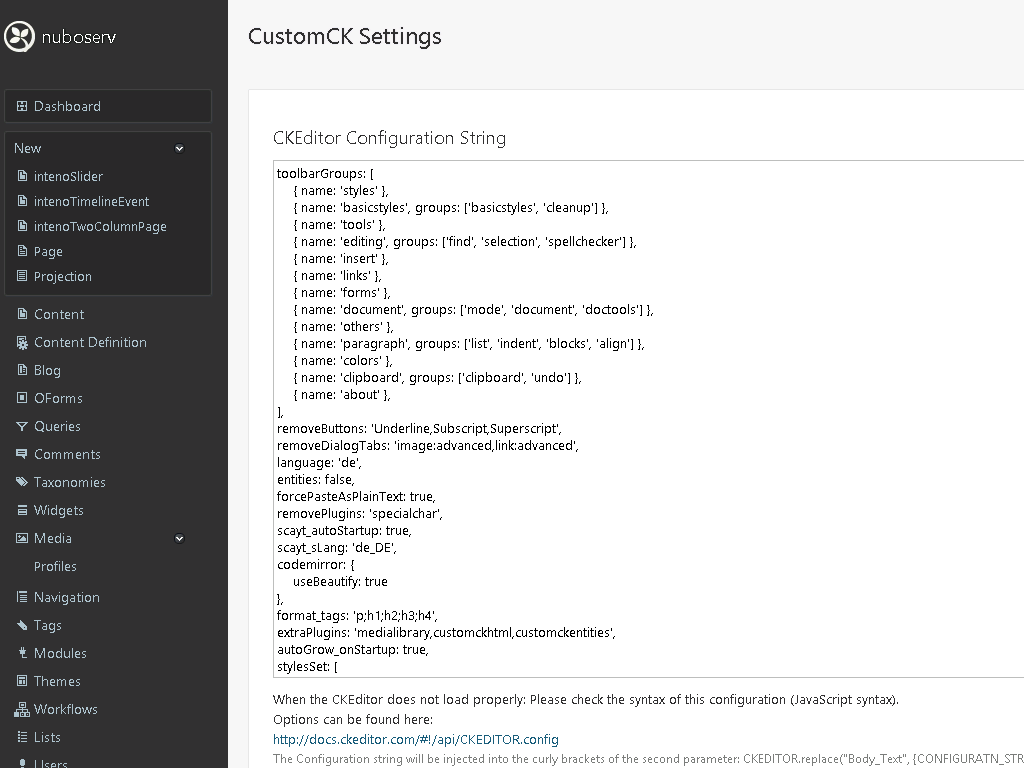Screen dimensions: 1024x768
Task: Click the Blog page icon
Action: click(23, 370)
